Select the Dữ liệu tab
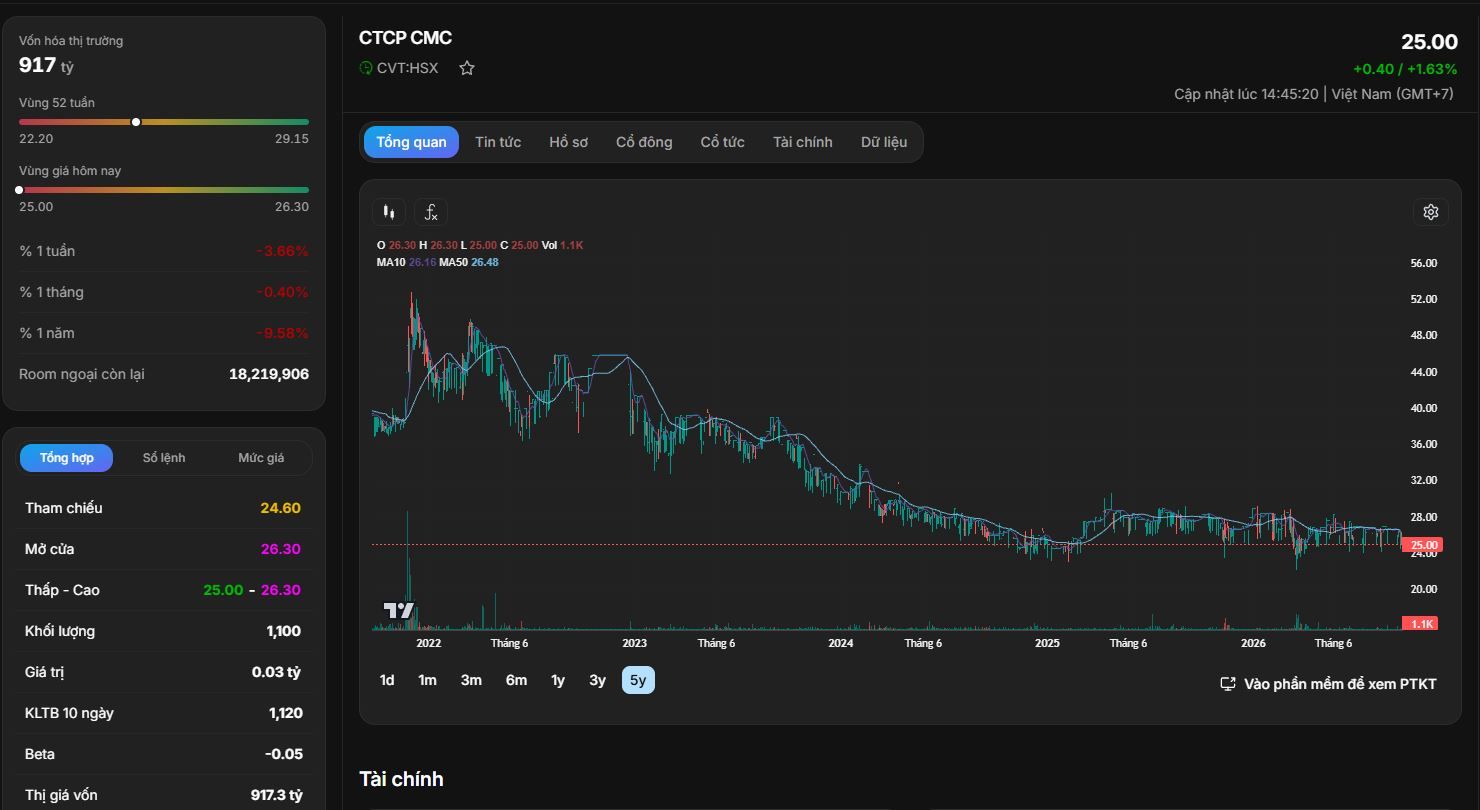 click(884, 142)
